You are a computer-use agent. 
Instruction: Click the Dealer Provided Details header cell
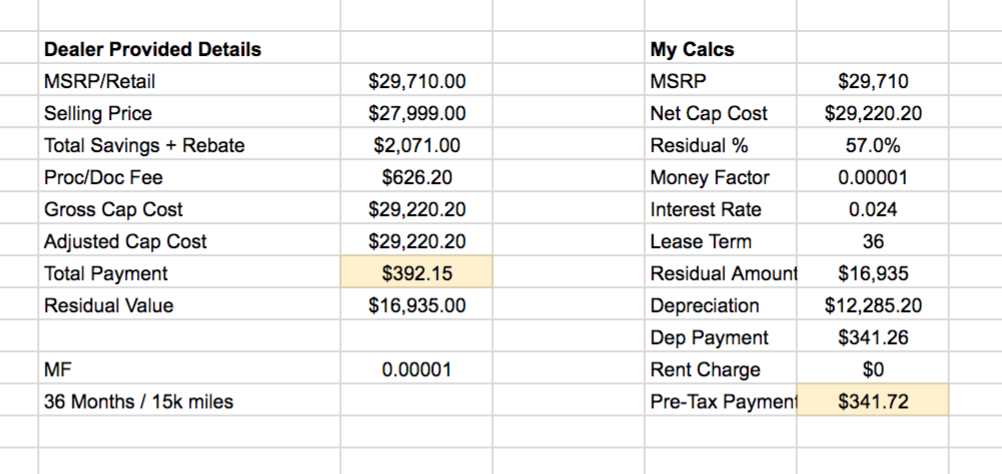(190, 49)
